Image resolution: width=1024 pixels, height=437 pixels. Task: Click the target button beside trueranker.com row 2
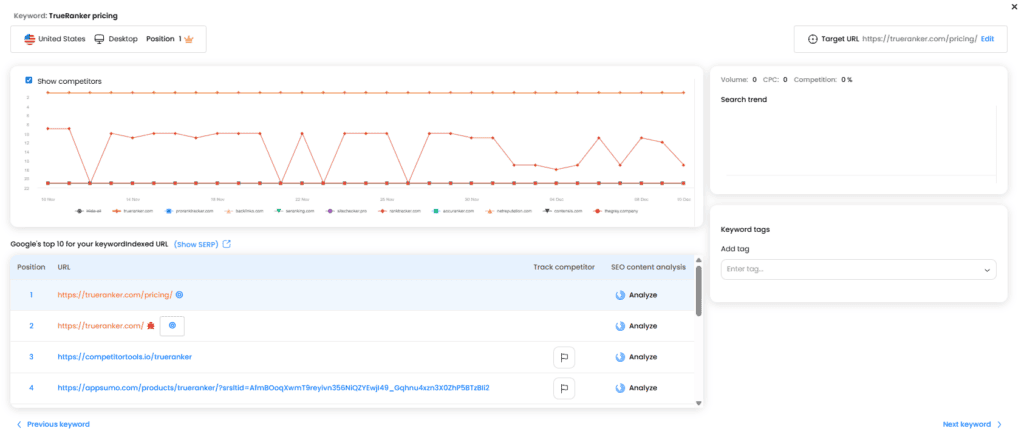click(x=172, y=326)
